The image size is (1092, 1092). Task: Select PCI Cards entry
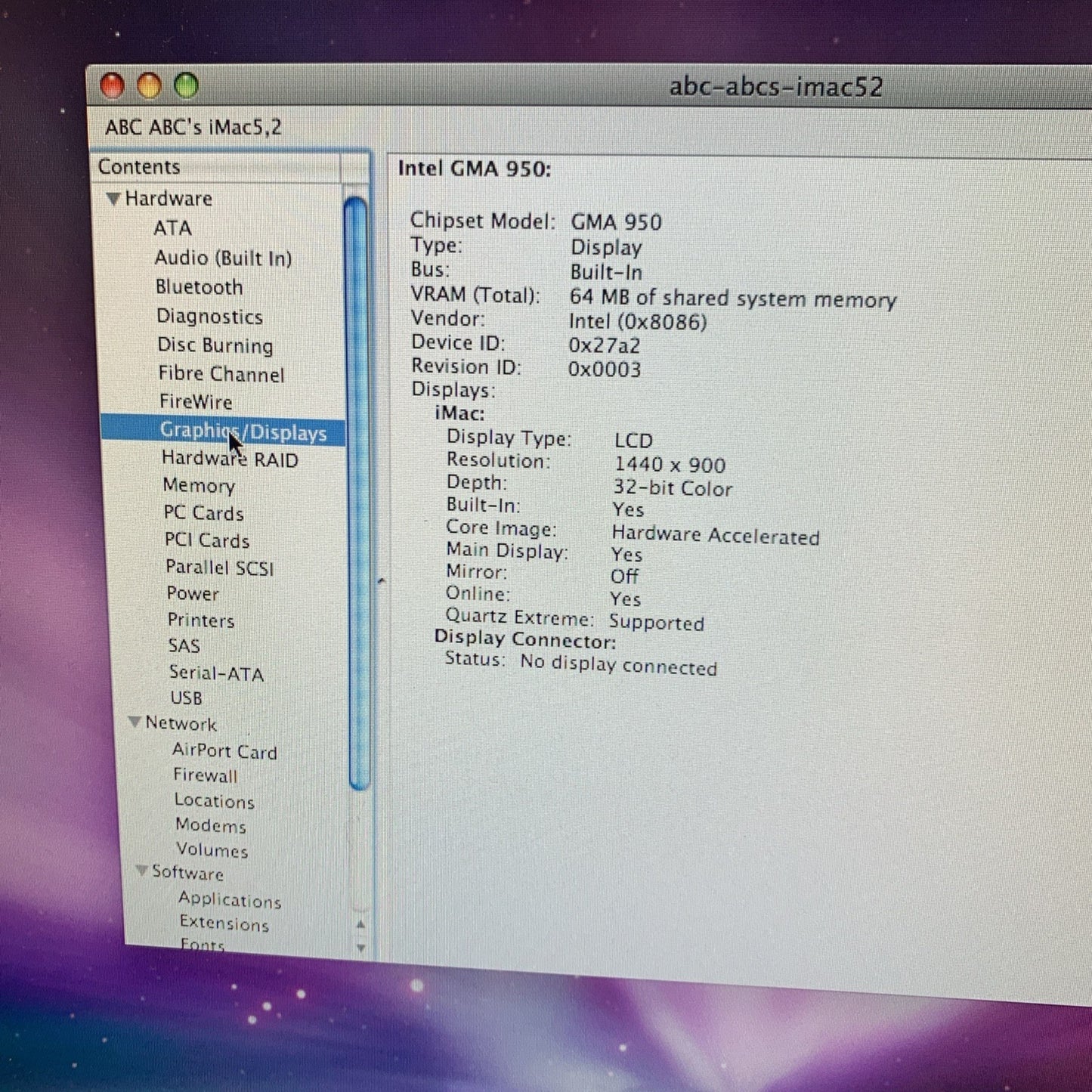coord(207,540)
